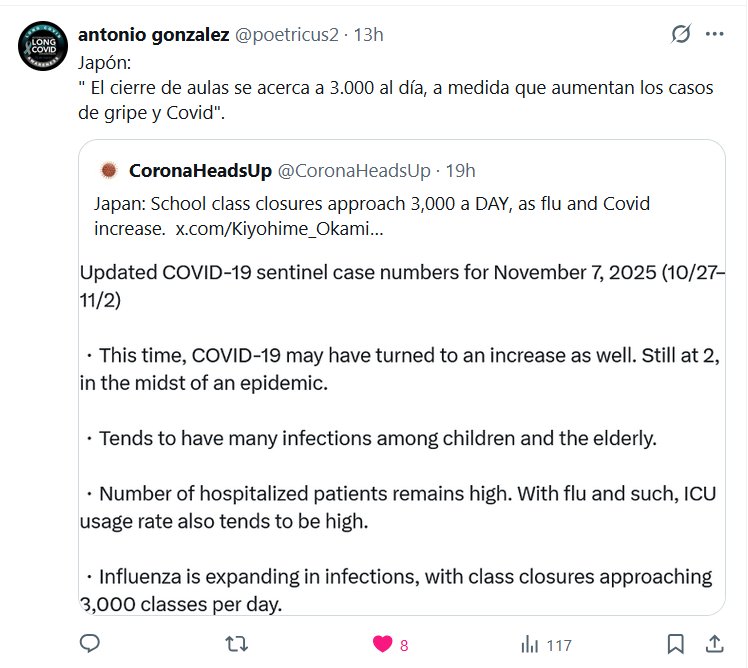This screenshot has height=668, width=748.
Task: Repost this tweet using the retweet icon
Action: [235, 643]
